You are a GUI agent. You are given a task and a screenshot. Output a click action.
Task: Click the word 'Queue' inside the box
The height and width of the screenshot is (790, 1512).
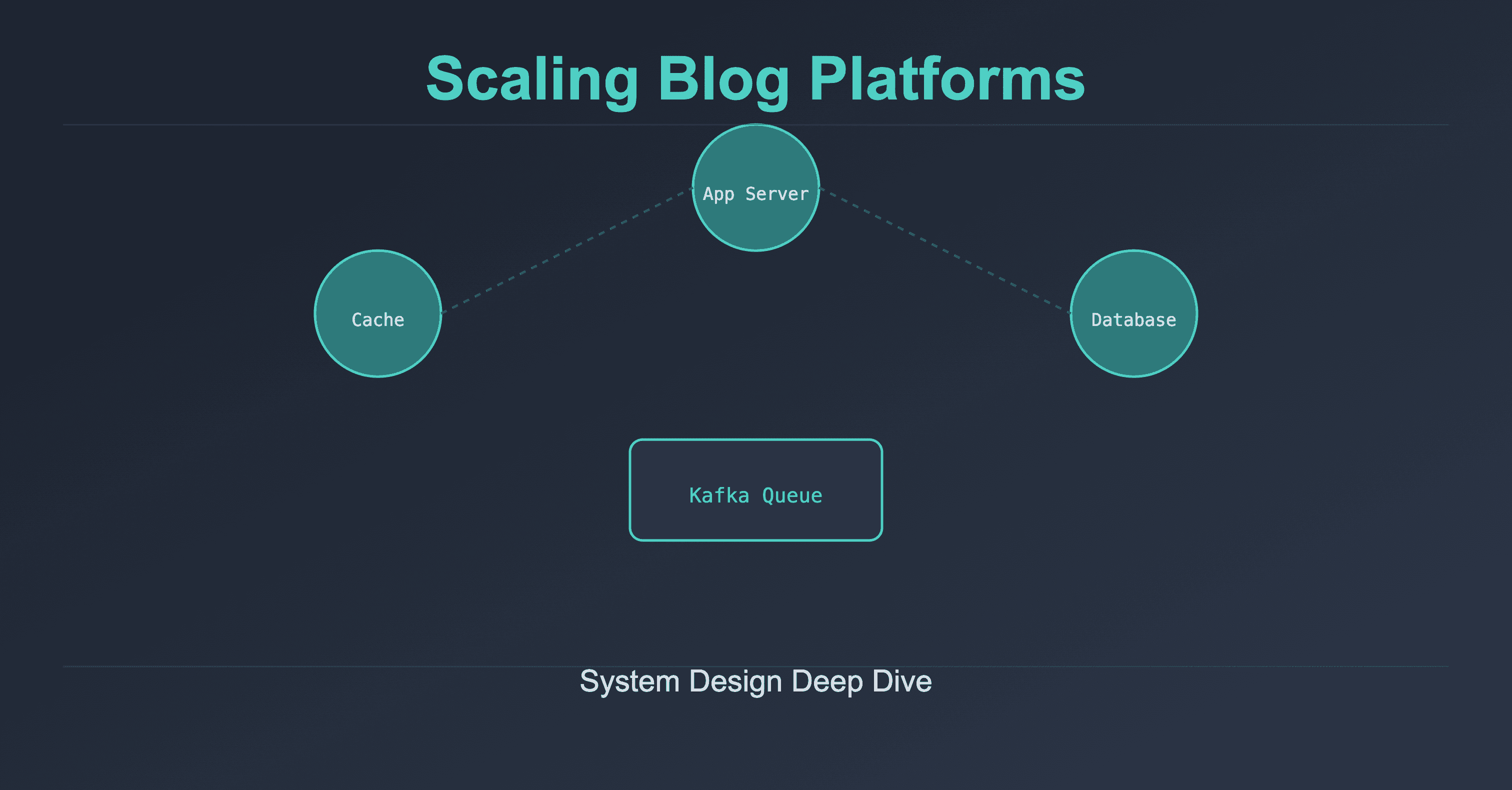792,496
